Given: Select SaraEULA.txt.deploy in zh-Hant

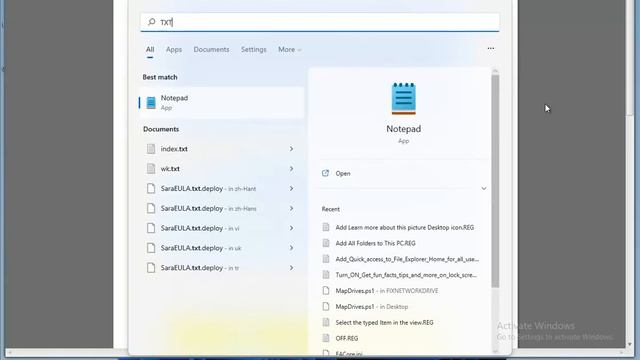Looking at the screenshot, I should pos(208,189).
